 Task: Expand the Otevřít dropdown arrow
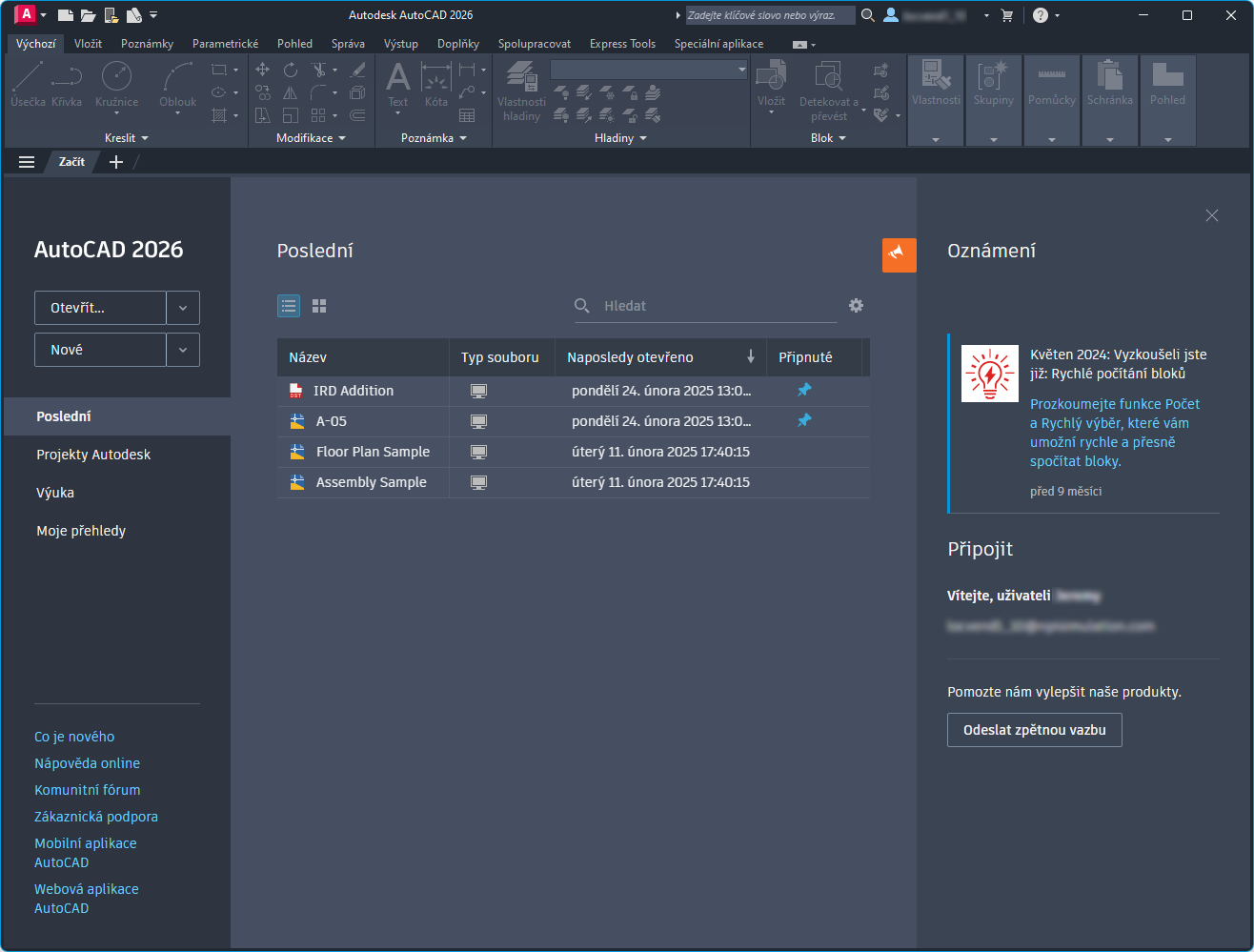coord(183,308)
